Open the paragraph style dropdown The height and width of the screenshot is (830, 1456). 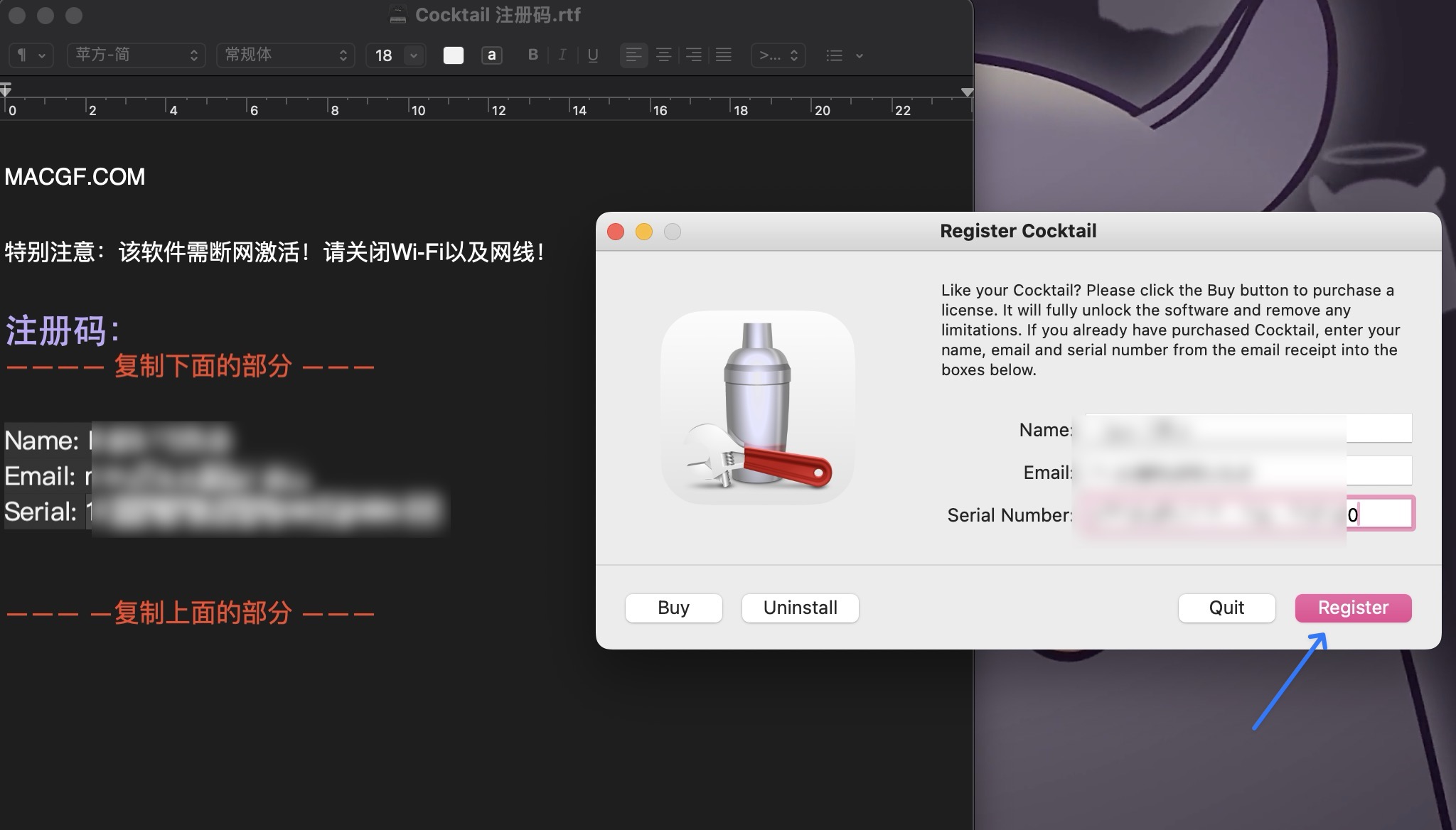(31, 55)
